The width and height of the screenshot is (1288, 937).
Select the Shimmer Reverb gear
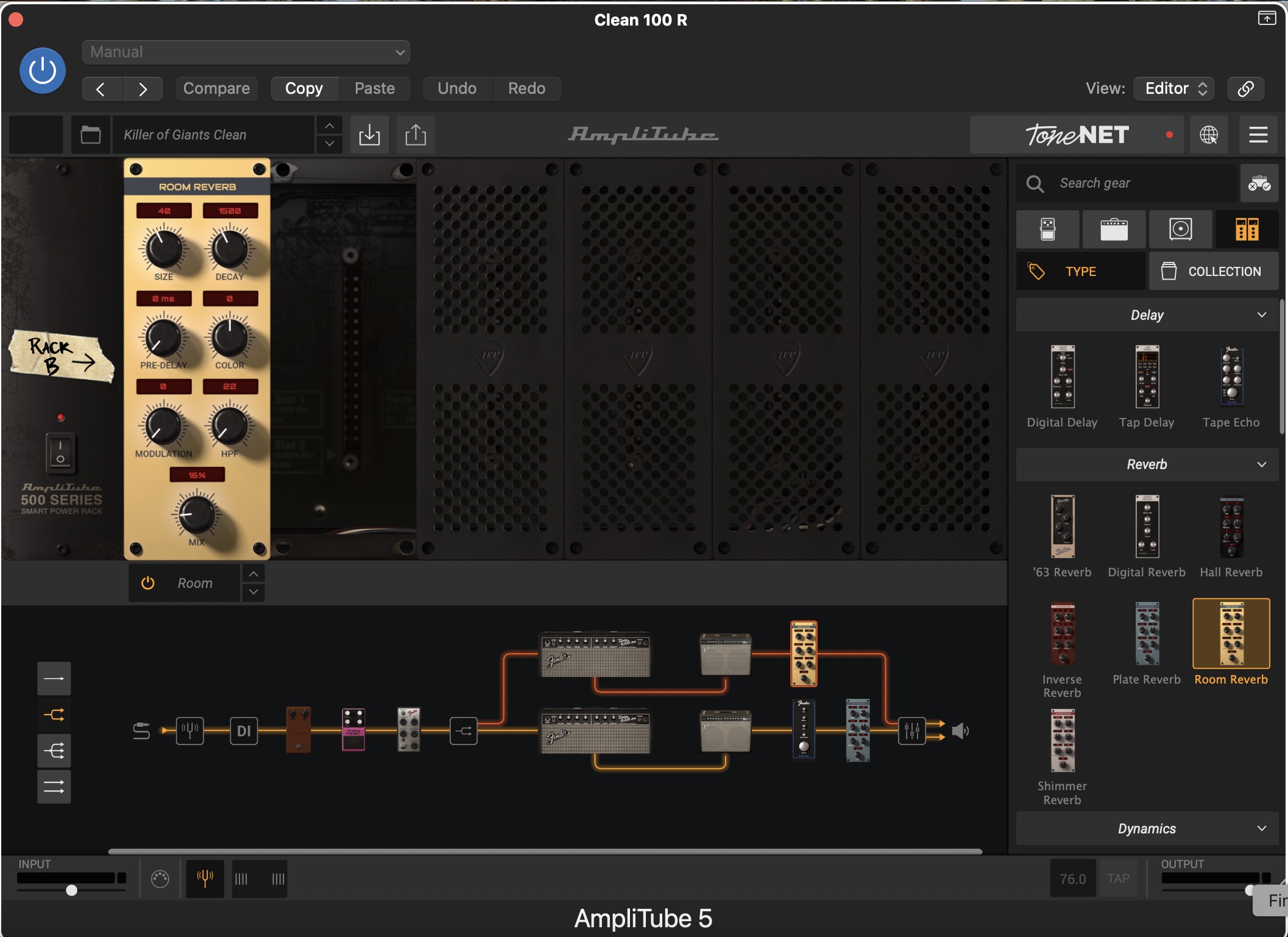coord(1063,757)
